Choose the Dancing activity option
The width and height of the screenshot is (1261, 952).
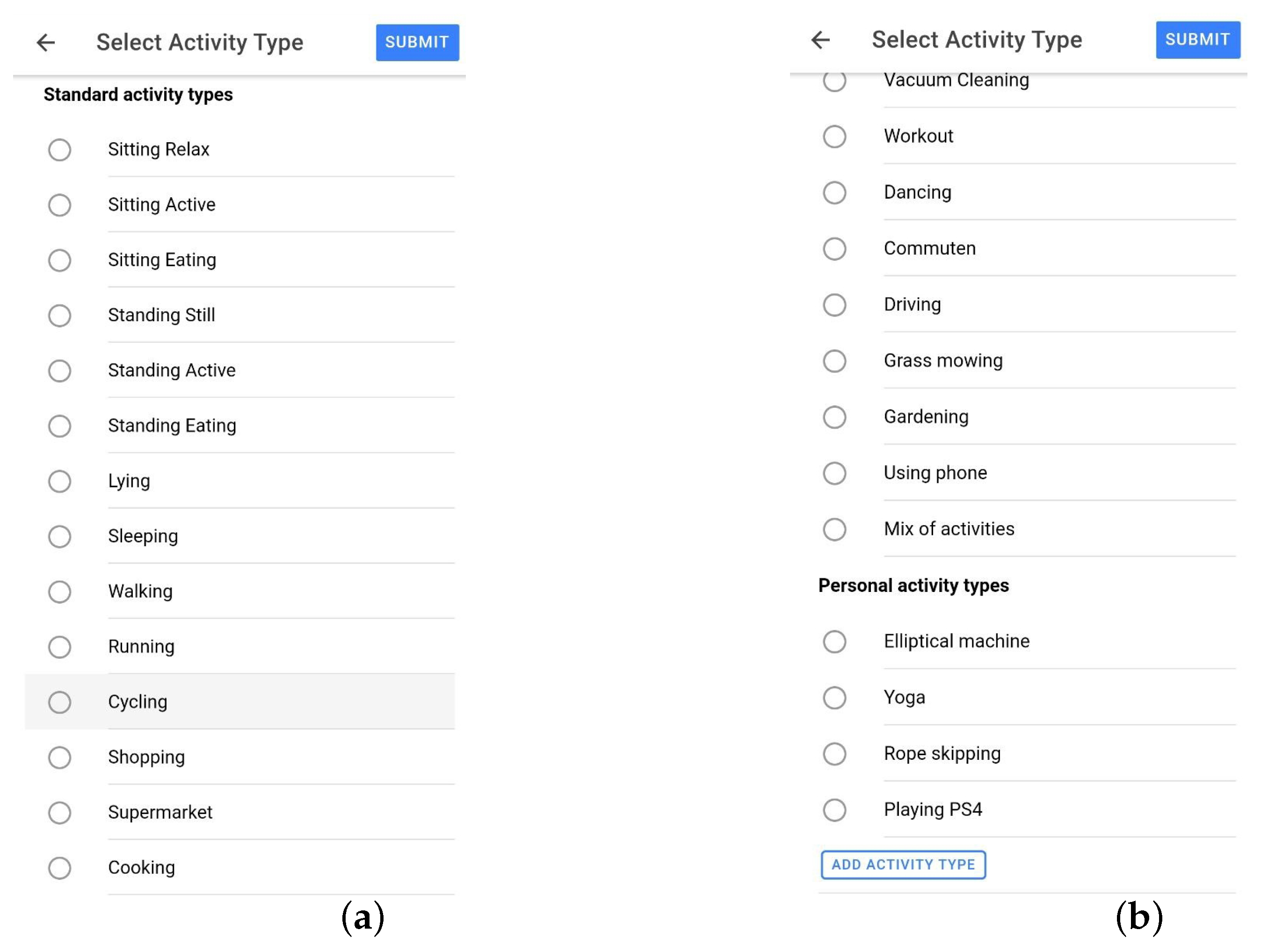(834, 193)
